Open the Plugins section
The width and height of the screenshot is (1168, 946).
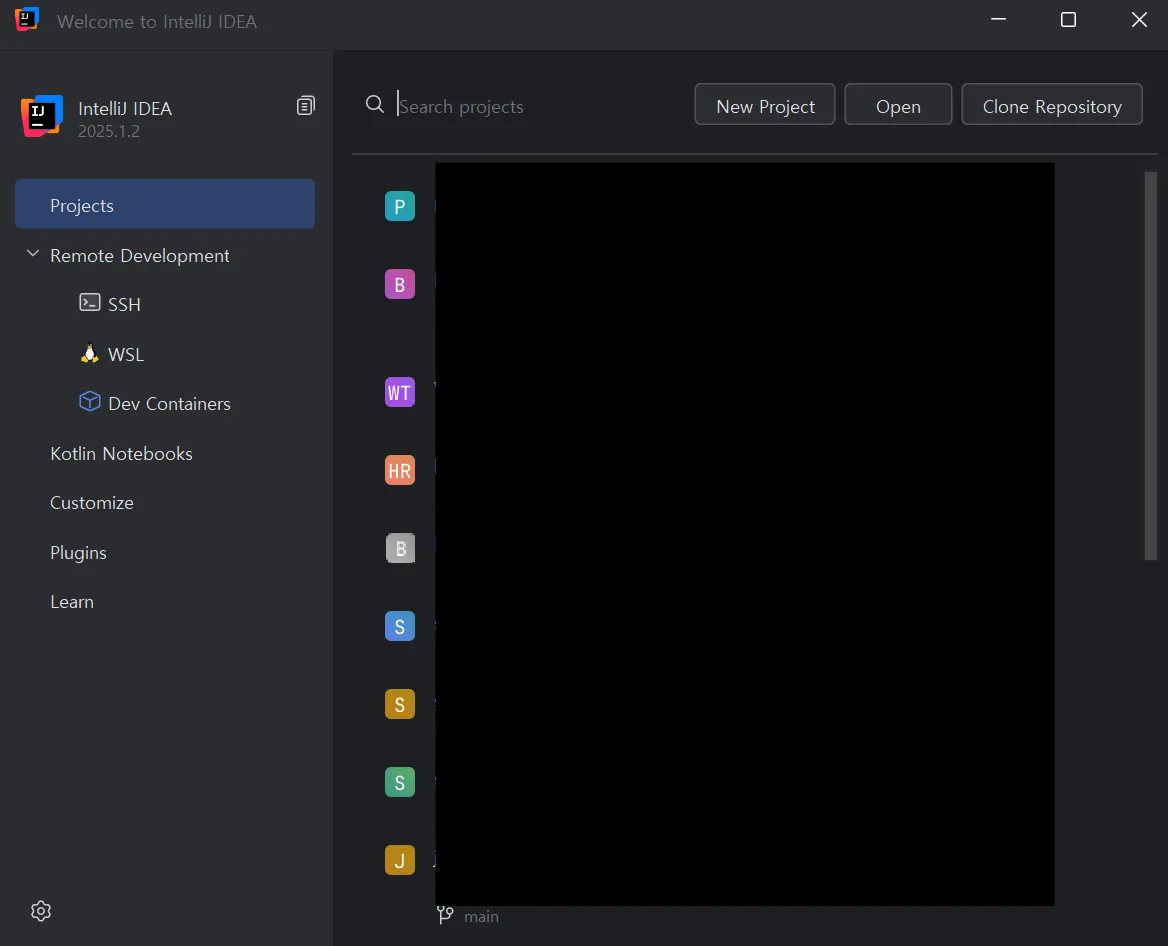click(78, 553)
